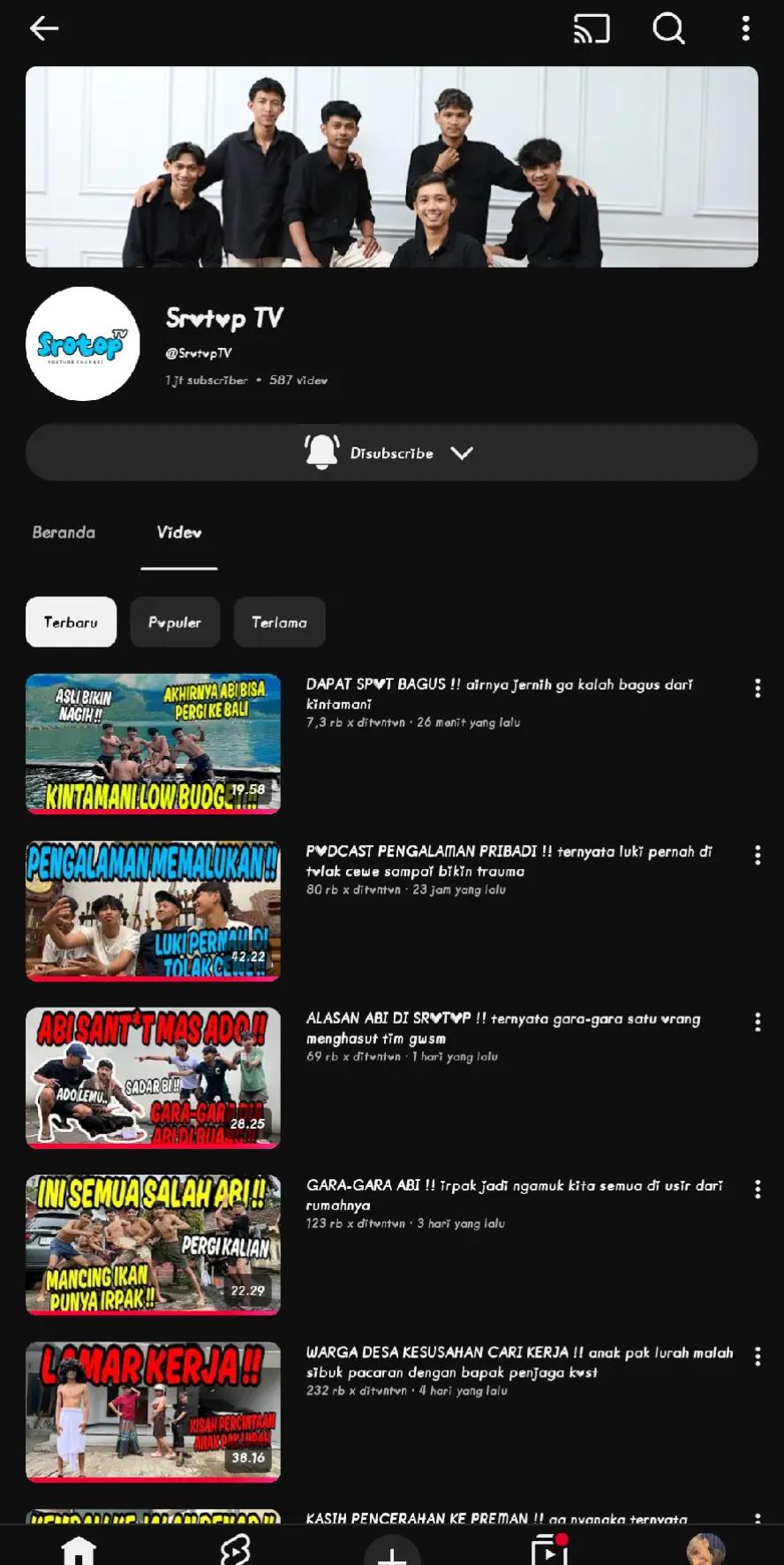Open the Abi Santet Mas Ado thumbnail

[154, 1077]
